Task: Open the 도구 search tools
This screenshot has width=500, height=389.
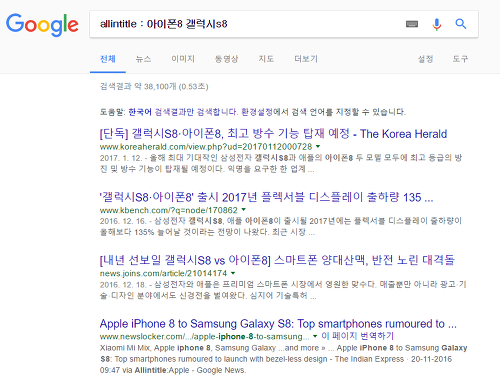Action: 460,59
